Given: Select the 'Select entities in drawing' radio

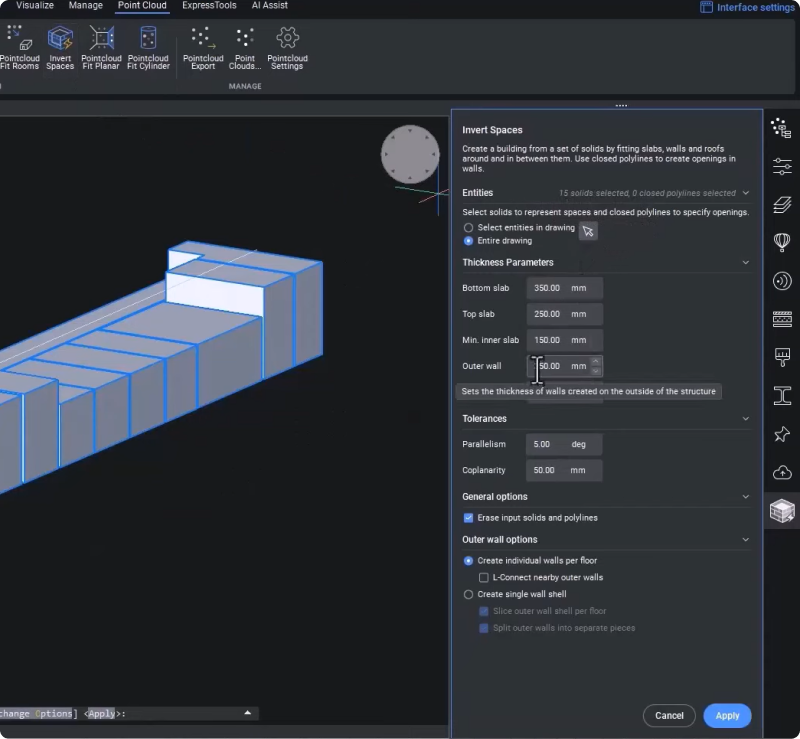Looking at the screenshot, I should tap(468, 228).
